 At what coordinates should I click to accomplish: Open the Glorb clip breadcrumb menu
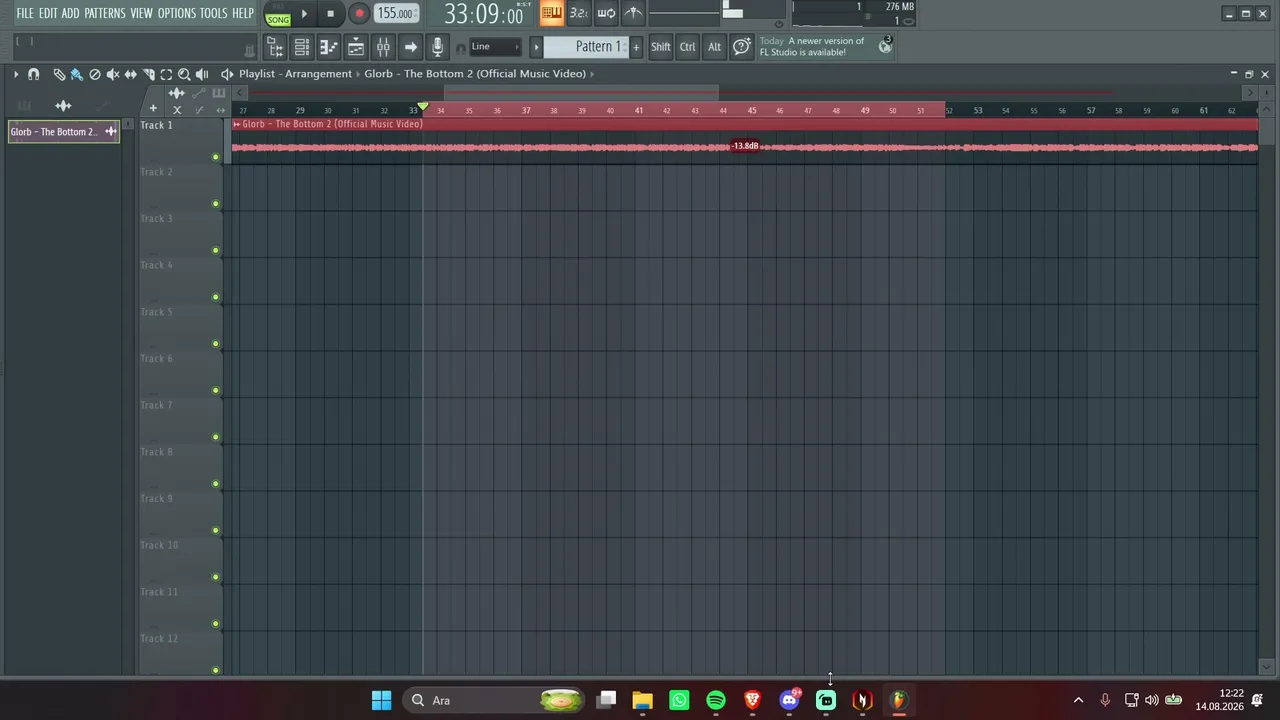point(475,74)
